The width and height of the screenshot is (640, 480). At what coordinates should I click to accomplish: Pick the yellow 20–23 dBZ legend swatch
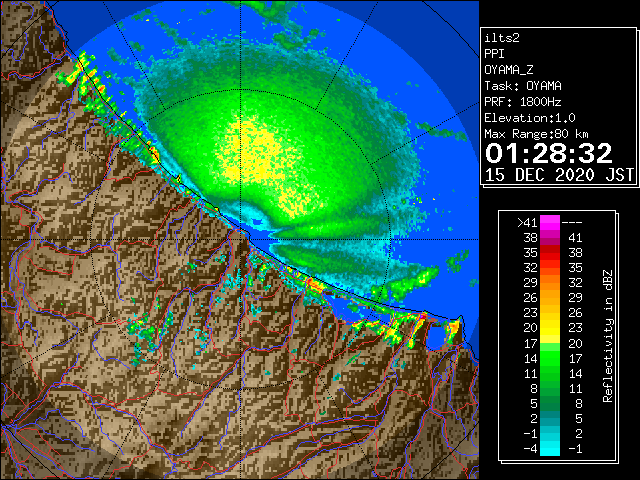click(x=550, y=328)
